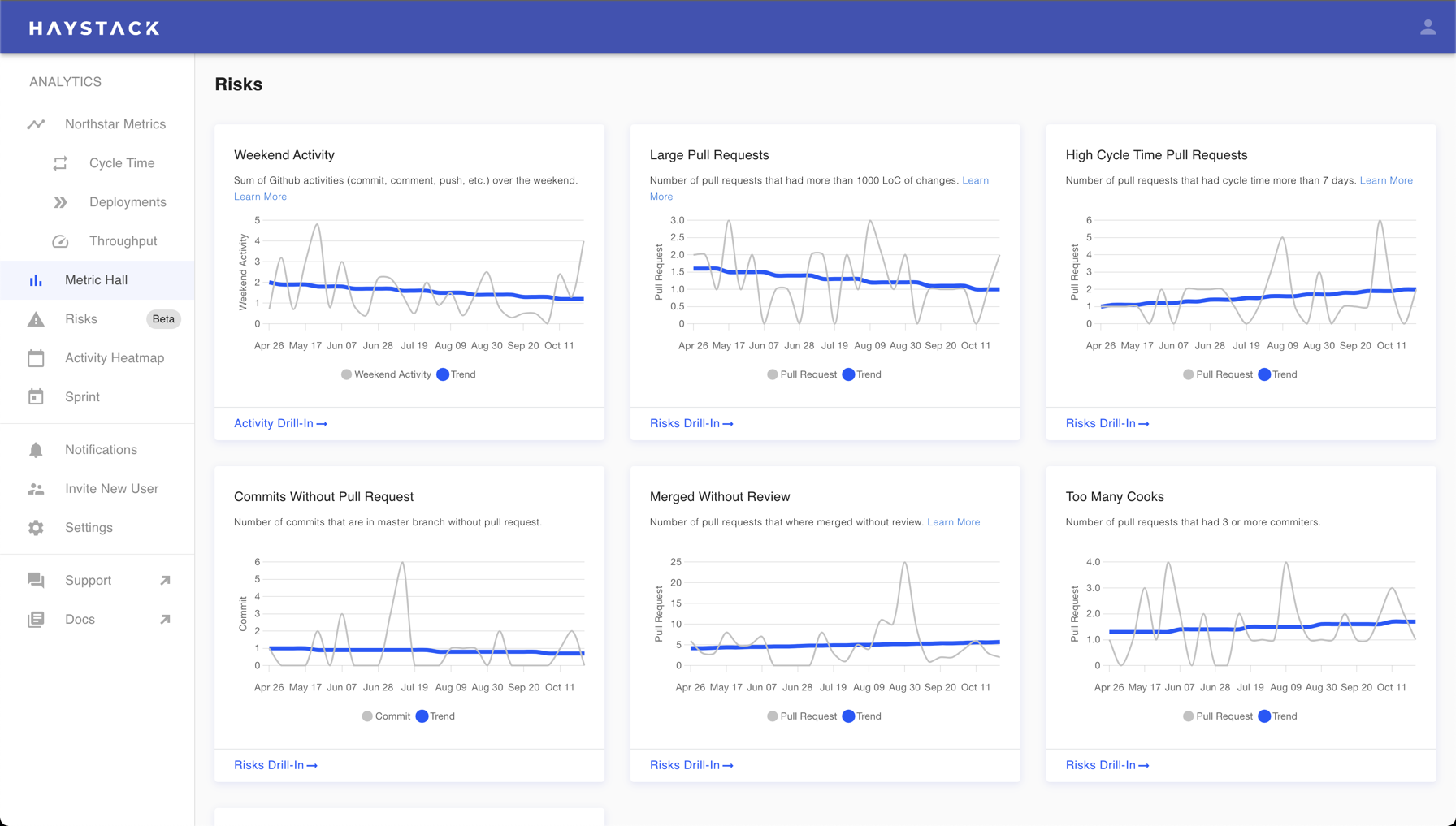This screenshot has height=826, width=1456.
Task: Open Support external link arrow
Action: coord(165,580)
